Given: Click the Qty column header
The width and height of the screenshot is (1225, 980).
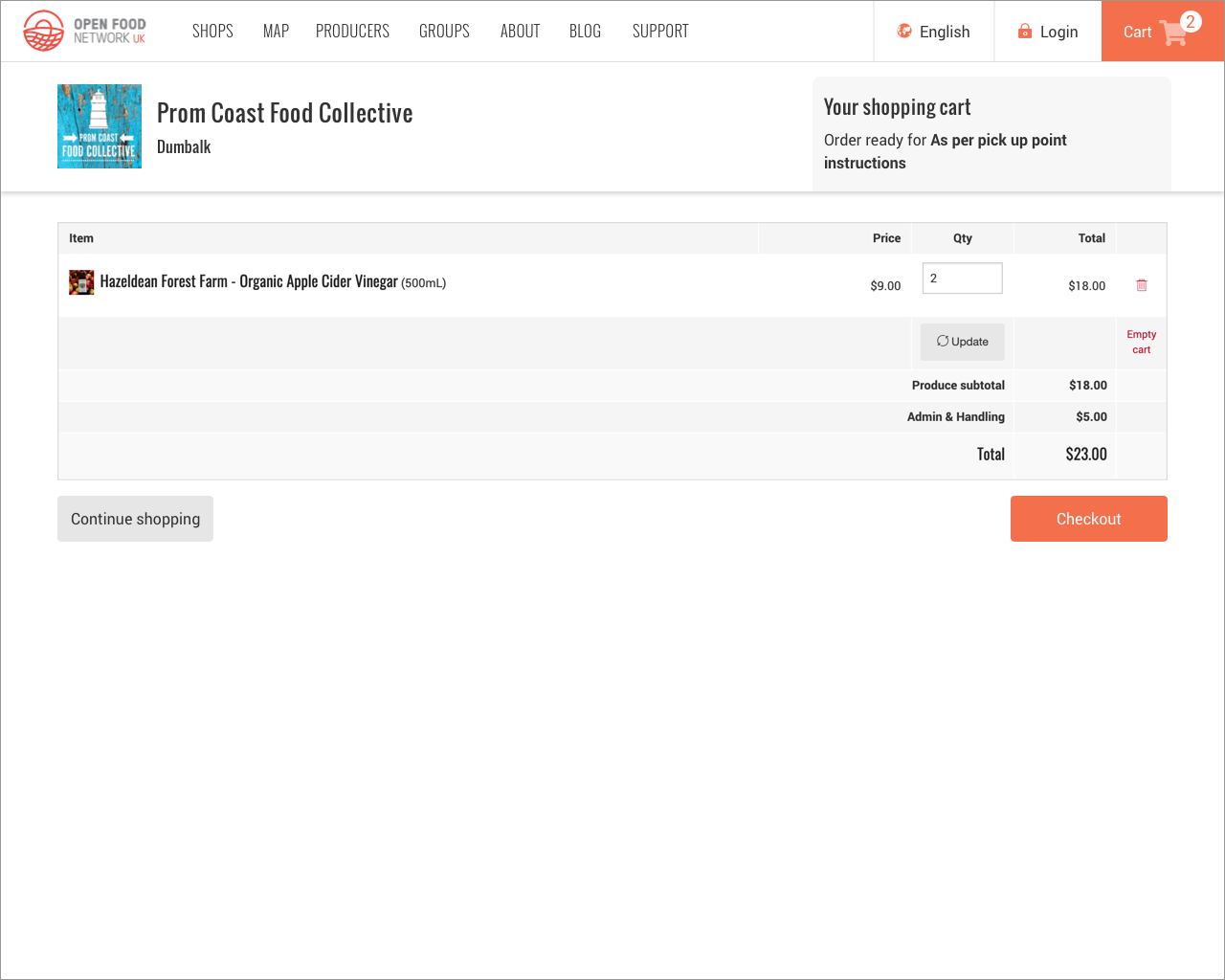Looking at the screenshot, I should tap(963, 238).
